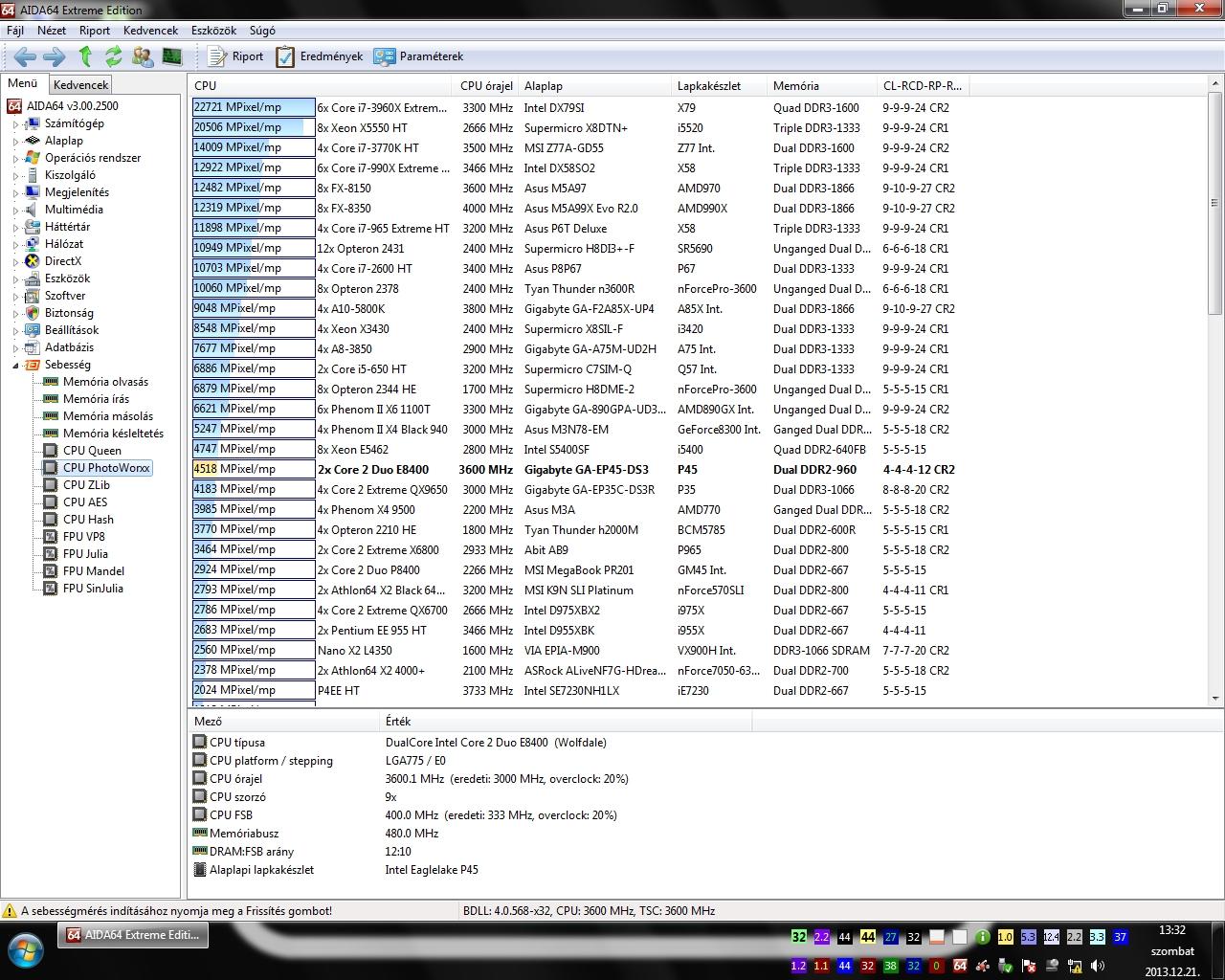Select the CPU AES benchmark
1225x980 pixels.
(x=85, y=502)
